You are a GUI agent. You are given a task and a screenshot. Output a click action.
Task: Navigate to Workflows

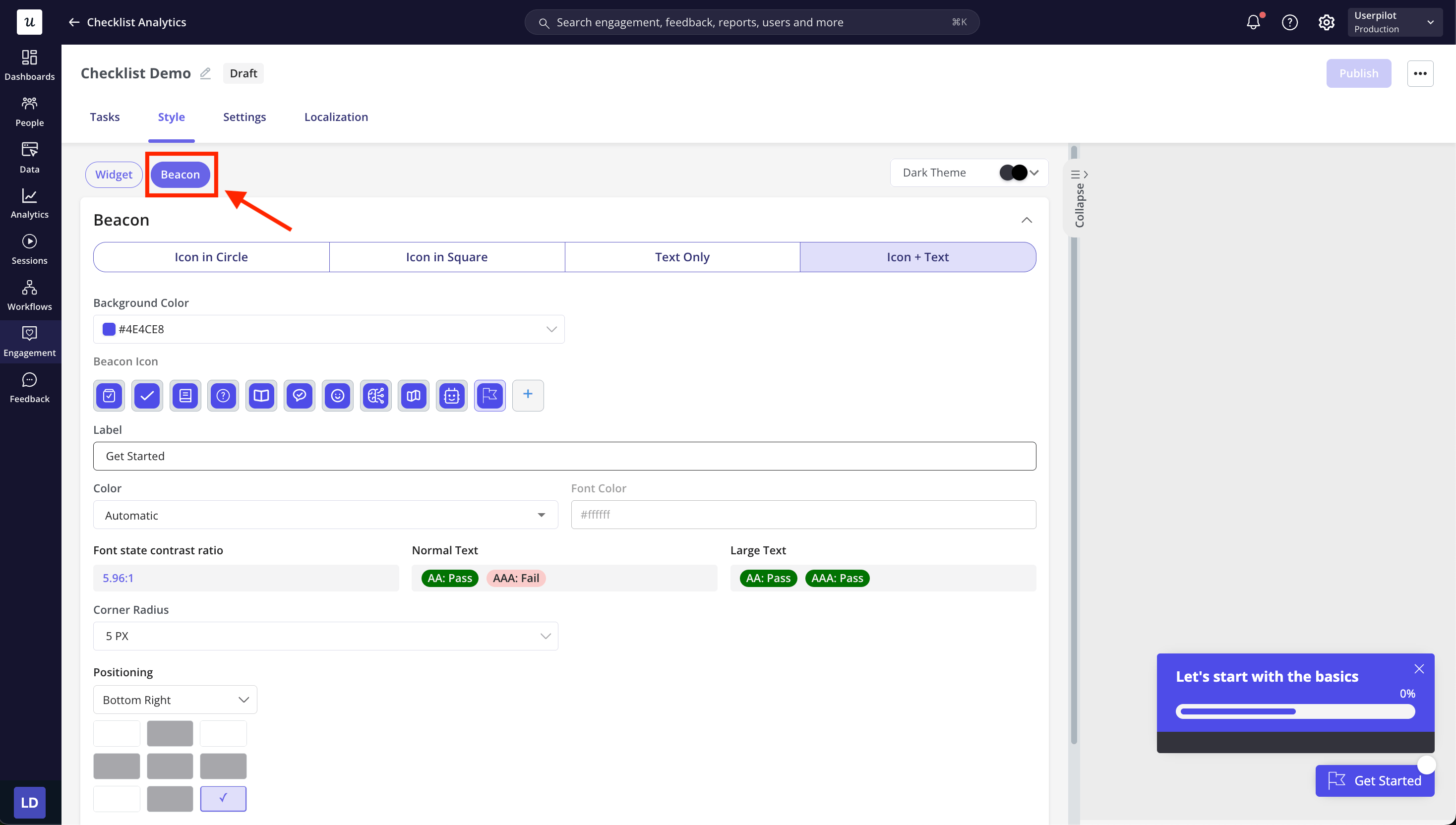[x=29, y=296]
